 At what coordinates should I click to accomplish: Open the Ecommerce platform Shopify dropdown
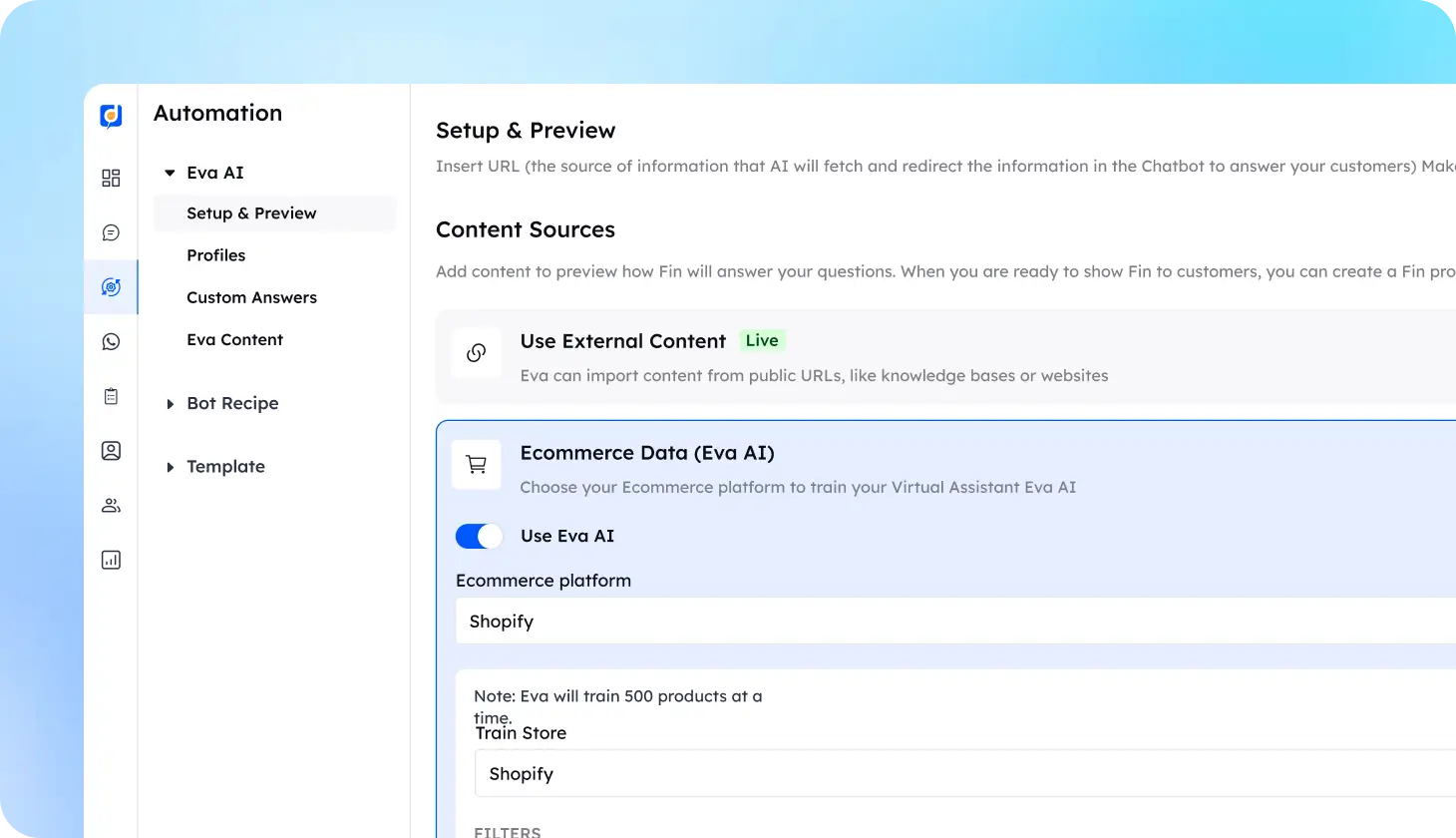(955, 622)
